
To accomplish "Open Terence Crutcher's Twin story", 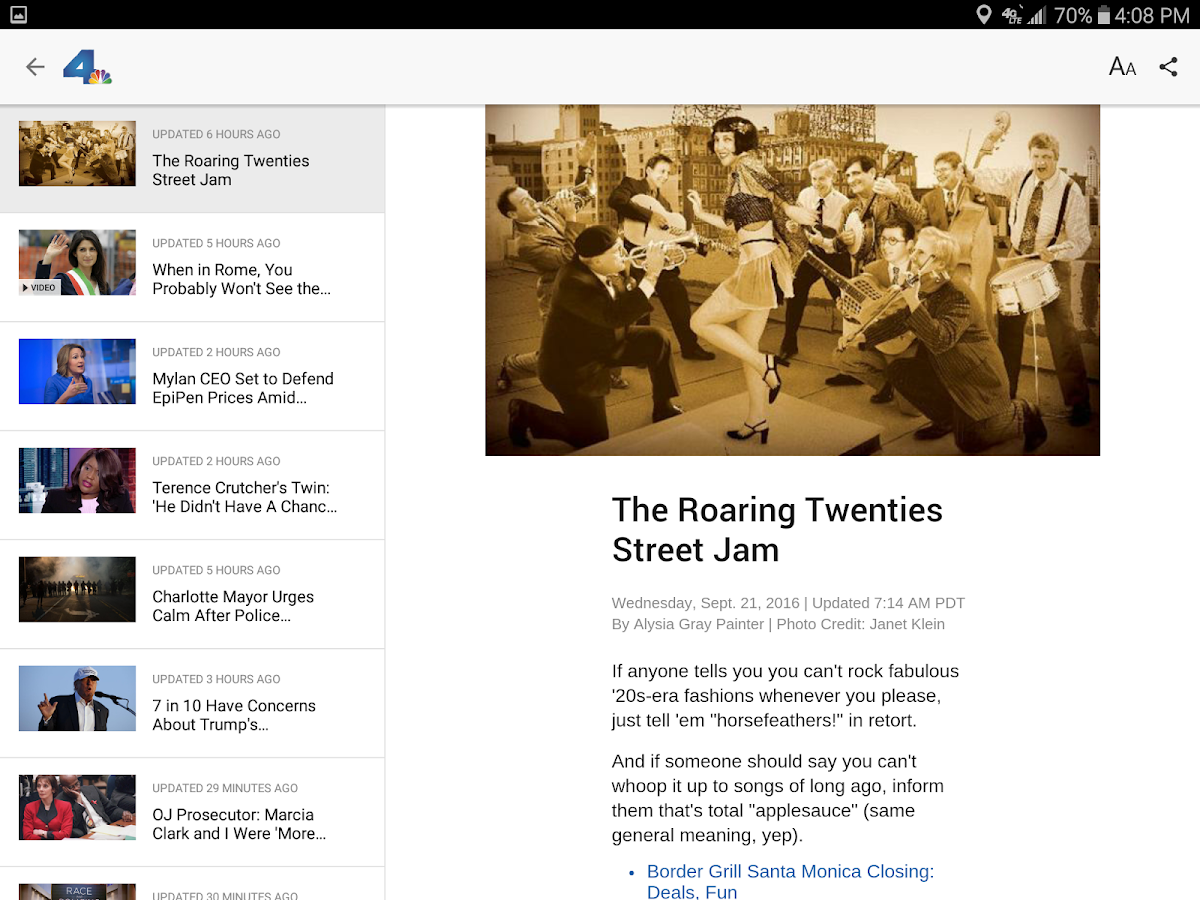I will point(192,486).
